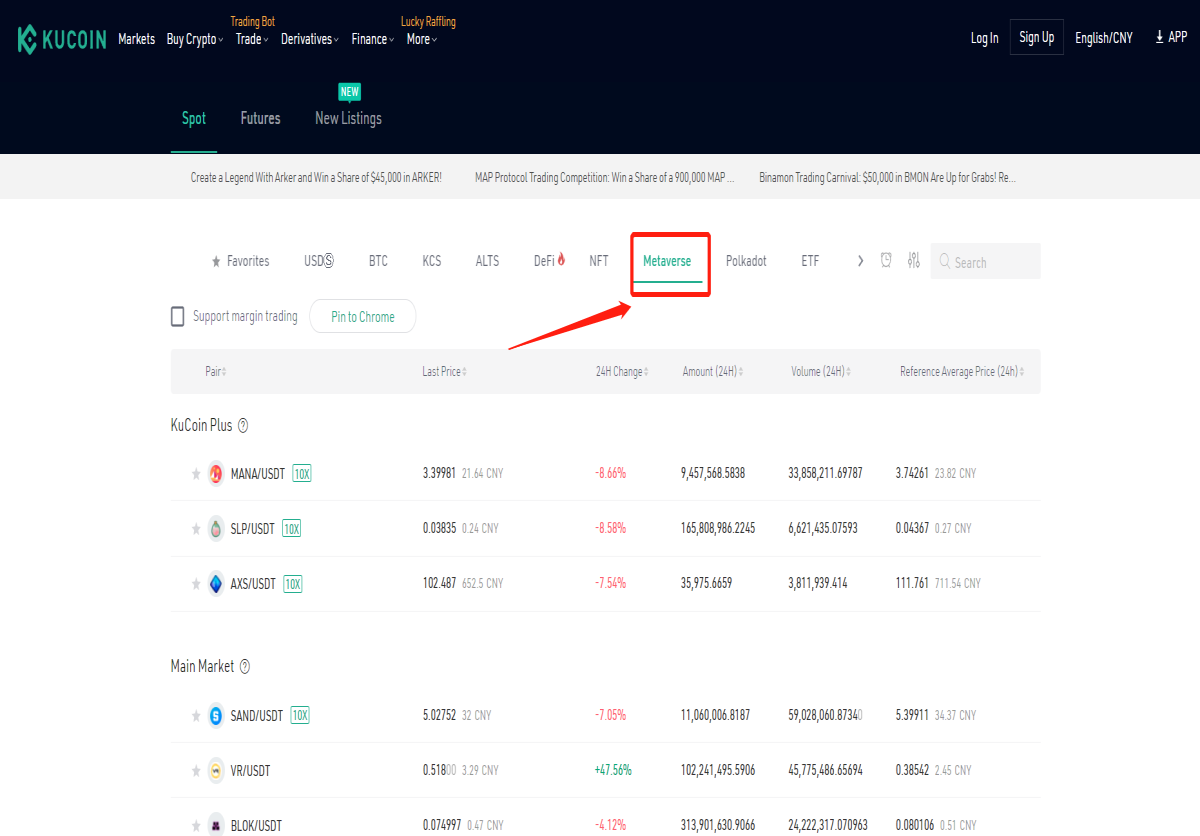The image size is (1200, 836).
Task: Favorite the SLP/USDT pair star
Action: (196, 529)
